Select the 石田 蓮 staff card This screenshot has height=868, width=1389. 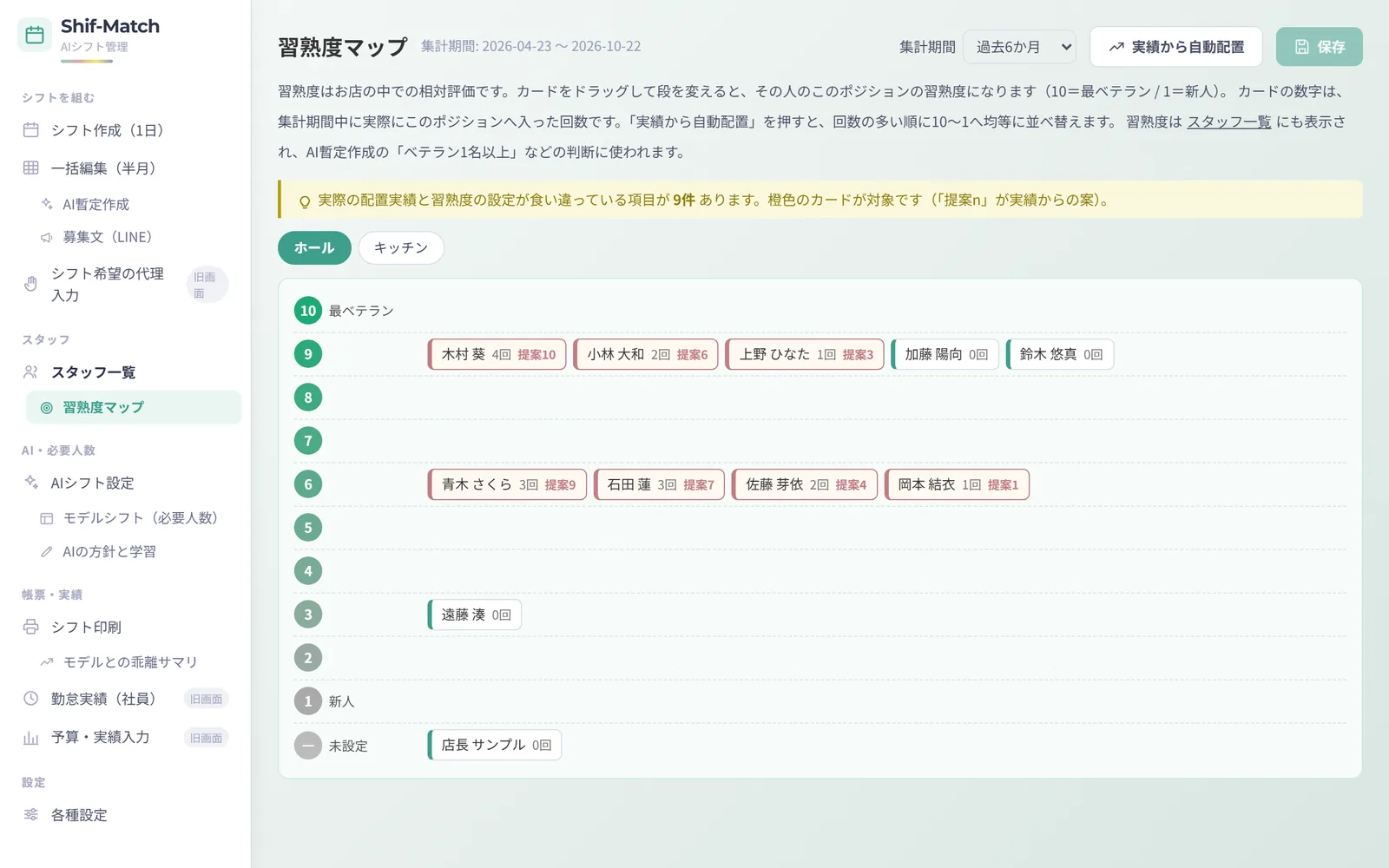pos(660,484)
